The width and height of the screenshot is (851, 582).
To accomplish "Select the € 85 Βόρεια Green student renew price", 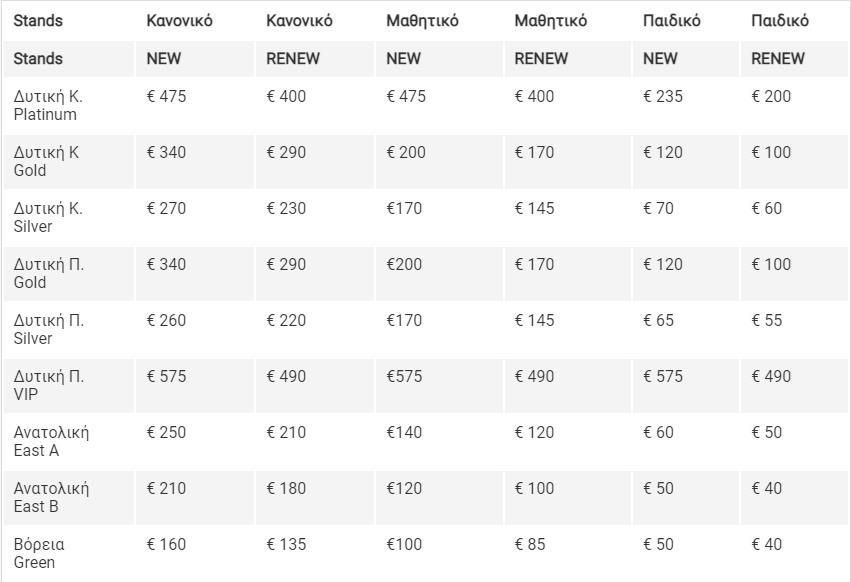I will [x=530, y=543].
